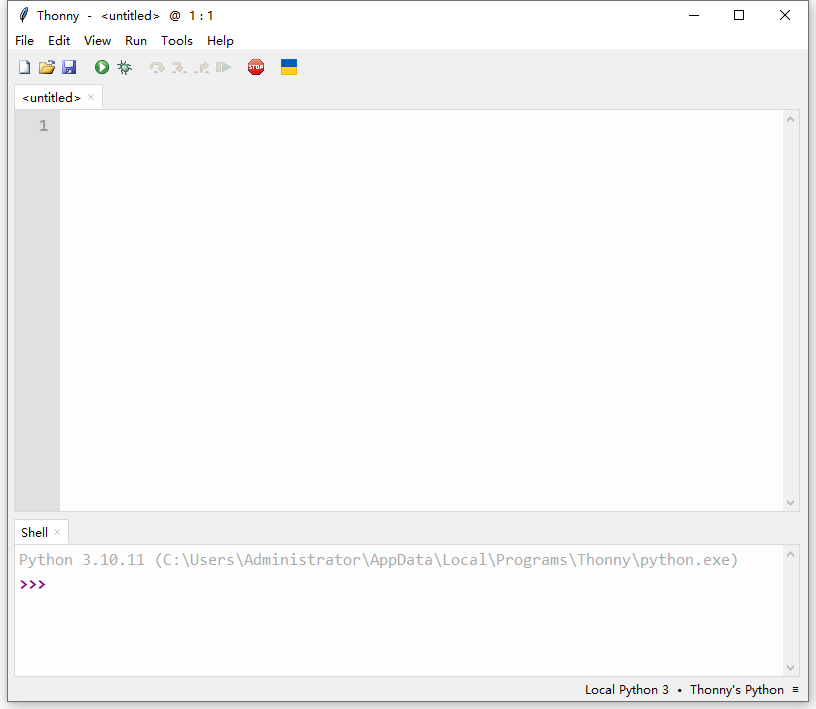
Task: Click the editor scrollbar up arrow
Action: 790,119
